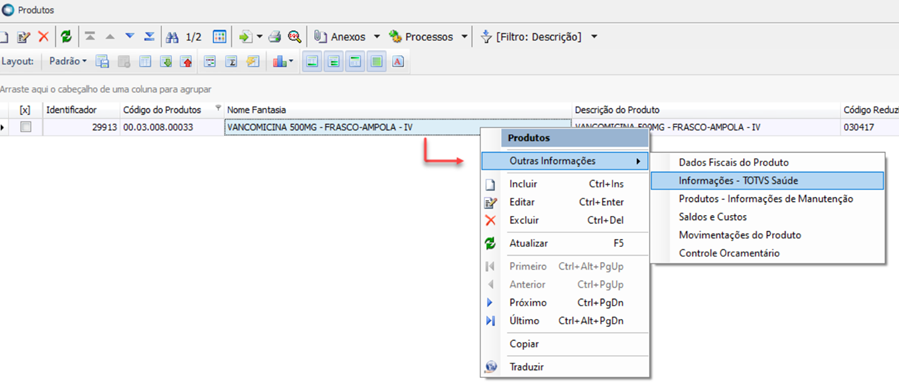Click the column chooser table icon
The width and height of the screenshot is (900, 386).
click(x=145, y=61)
